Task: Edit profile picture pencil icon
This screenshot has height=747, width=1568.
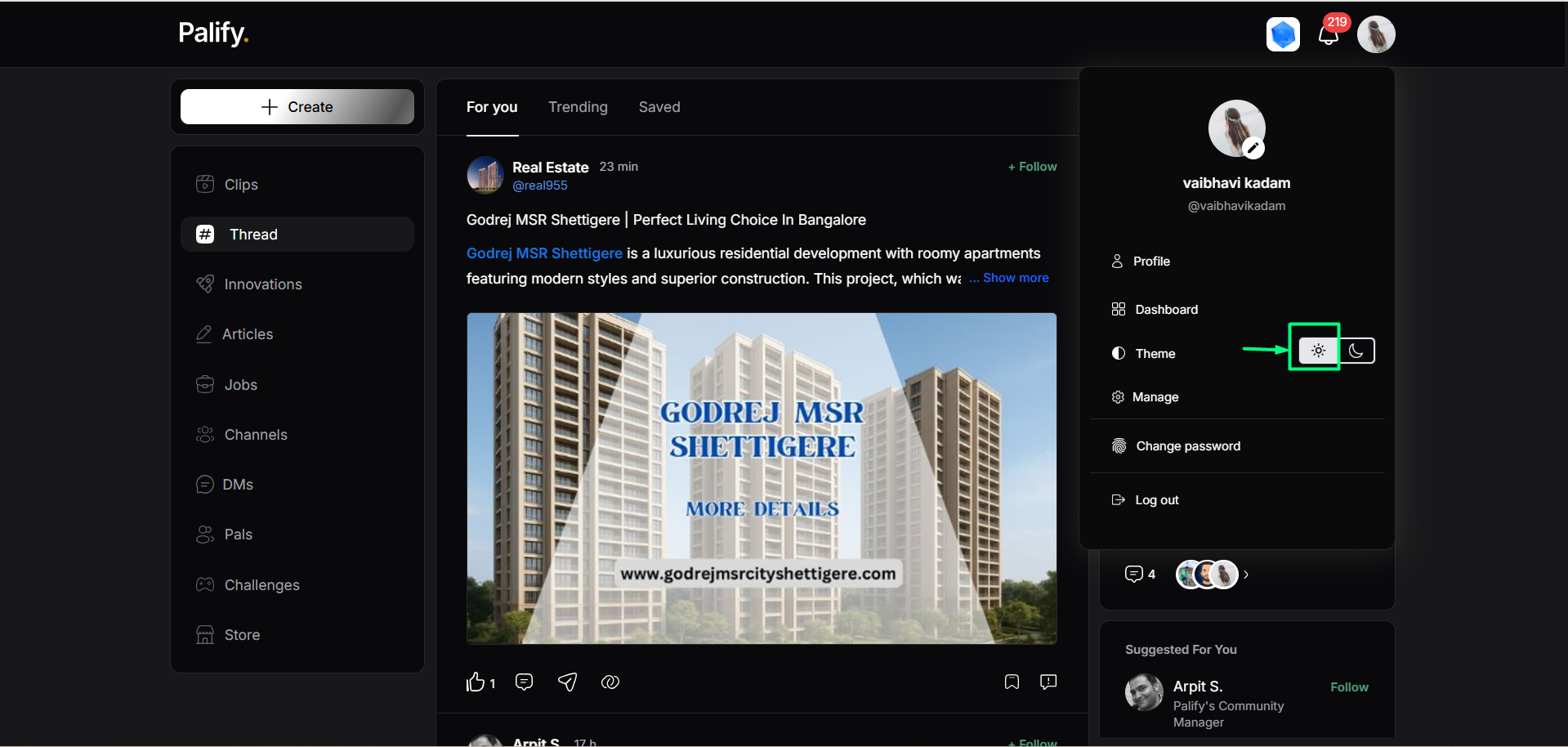Action: tap(1253, 148)
